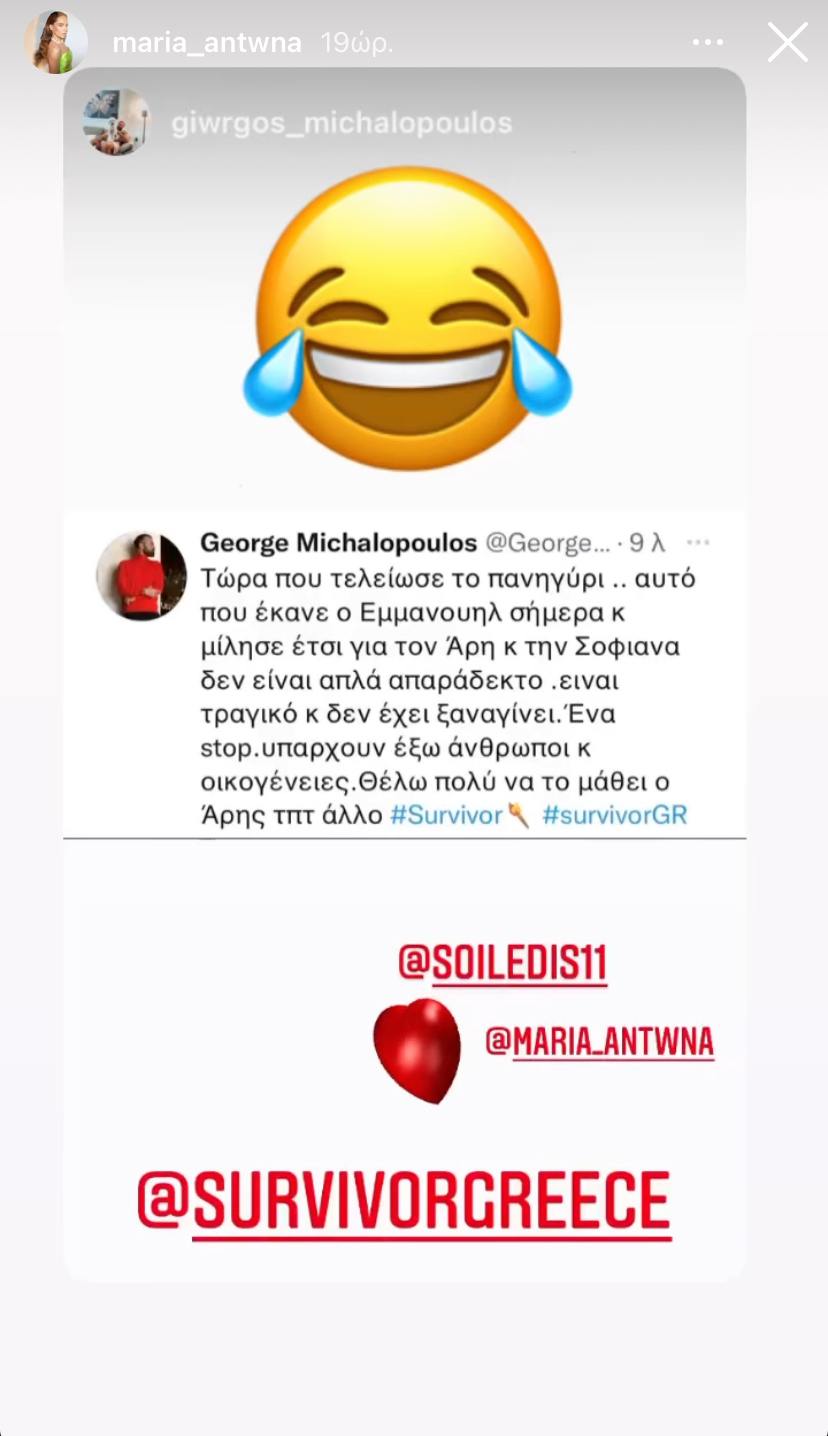
Task: Tap the laughing-crying emoji sticker
Action: pyautogui.click(x=408, y=319)
